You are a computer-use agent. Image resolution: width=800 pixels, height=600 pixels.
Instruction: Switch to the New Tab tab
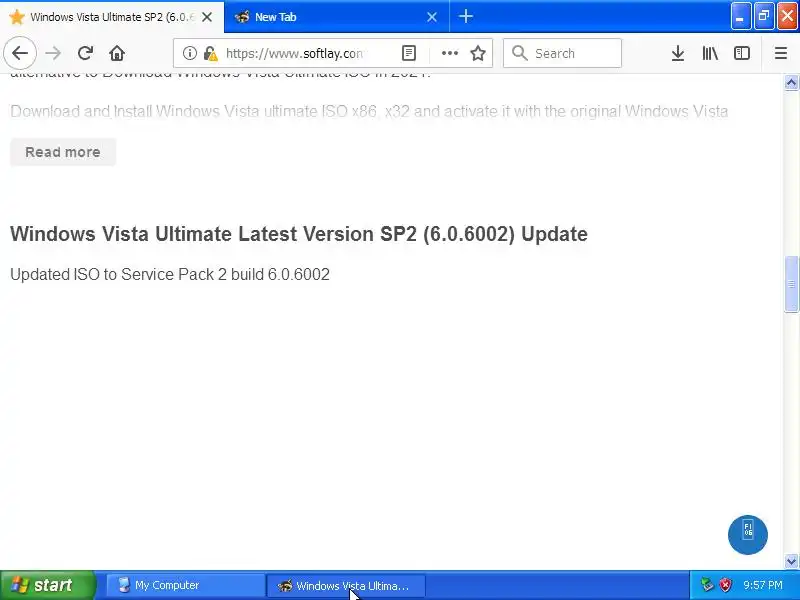point(337,17)
